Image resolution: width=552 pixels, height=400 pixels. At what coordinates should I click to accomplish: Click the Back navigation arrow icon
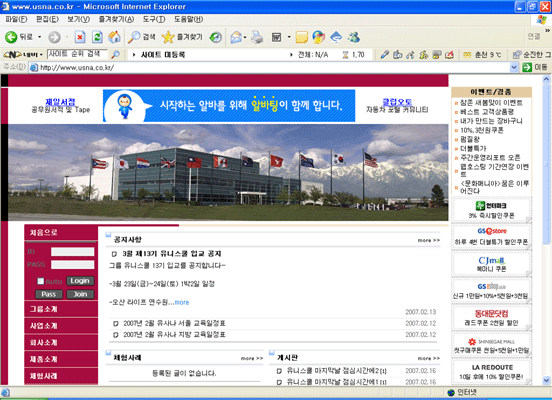click(11, 37)
